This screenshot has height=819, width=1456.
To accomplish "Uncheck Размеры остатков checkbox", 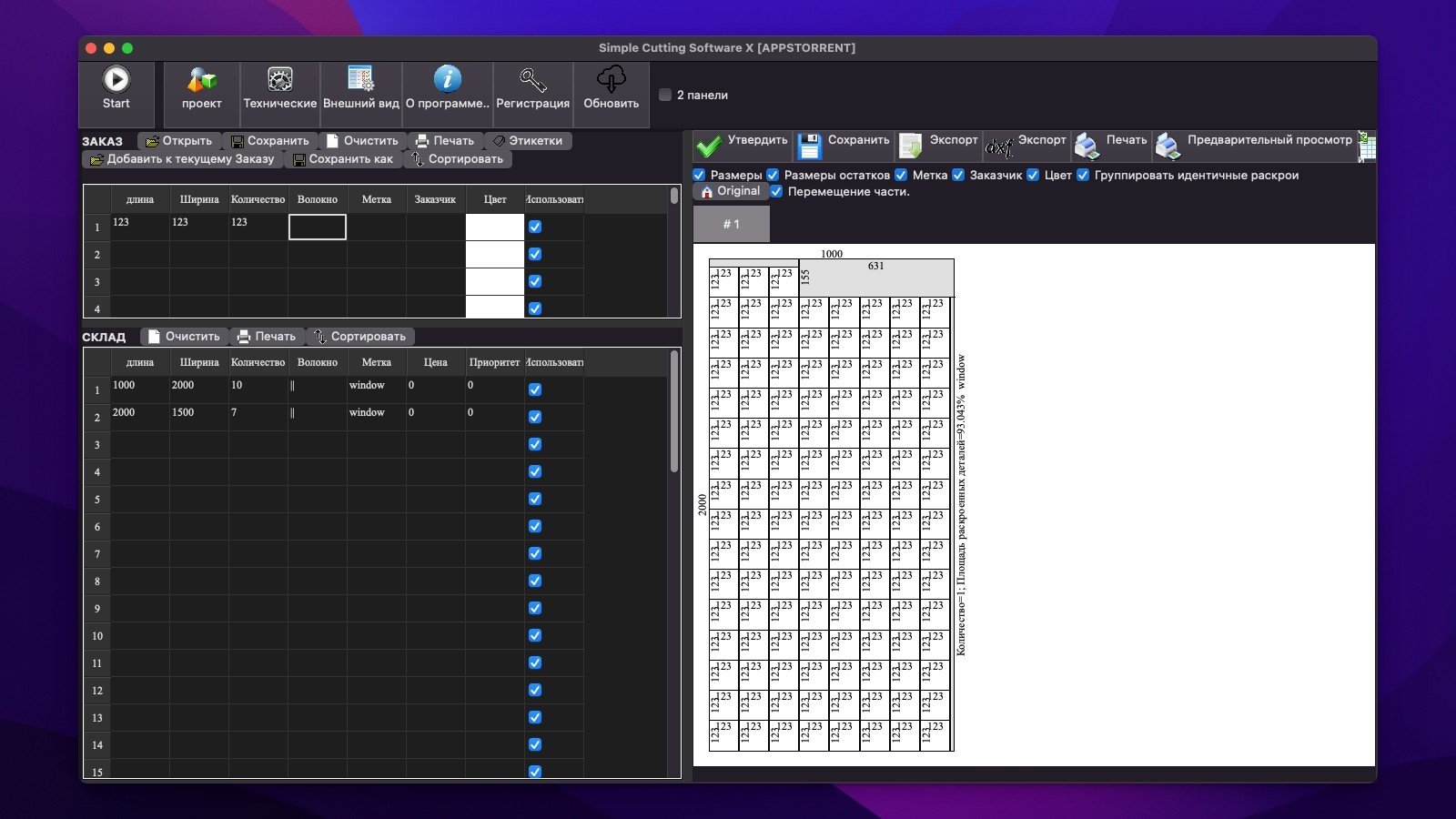I will point(773,175).
